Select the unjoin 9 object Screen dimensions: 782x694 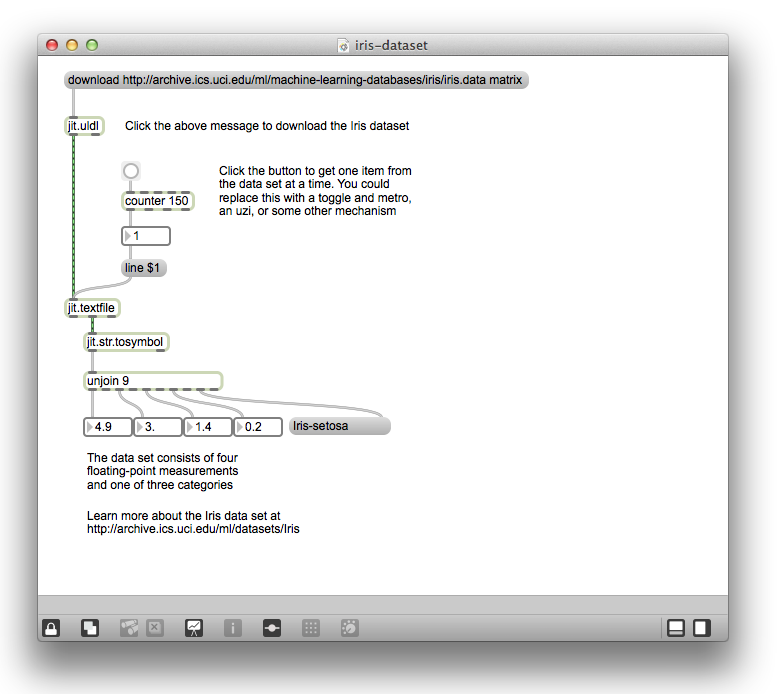click(152, 381)
